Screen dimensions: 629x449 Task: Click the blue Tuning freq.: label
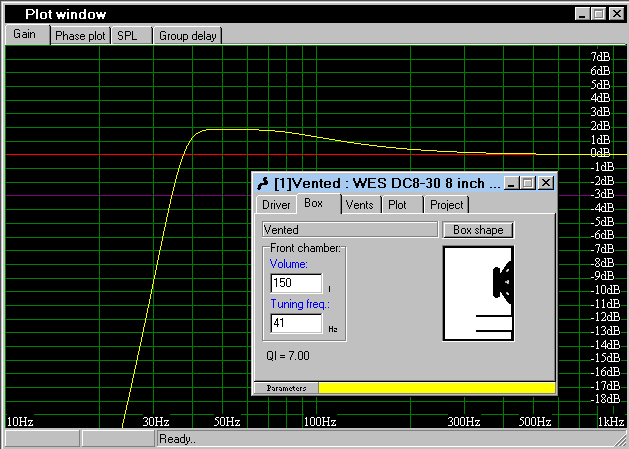(300, 304)
